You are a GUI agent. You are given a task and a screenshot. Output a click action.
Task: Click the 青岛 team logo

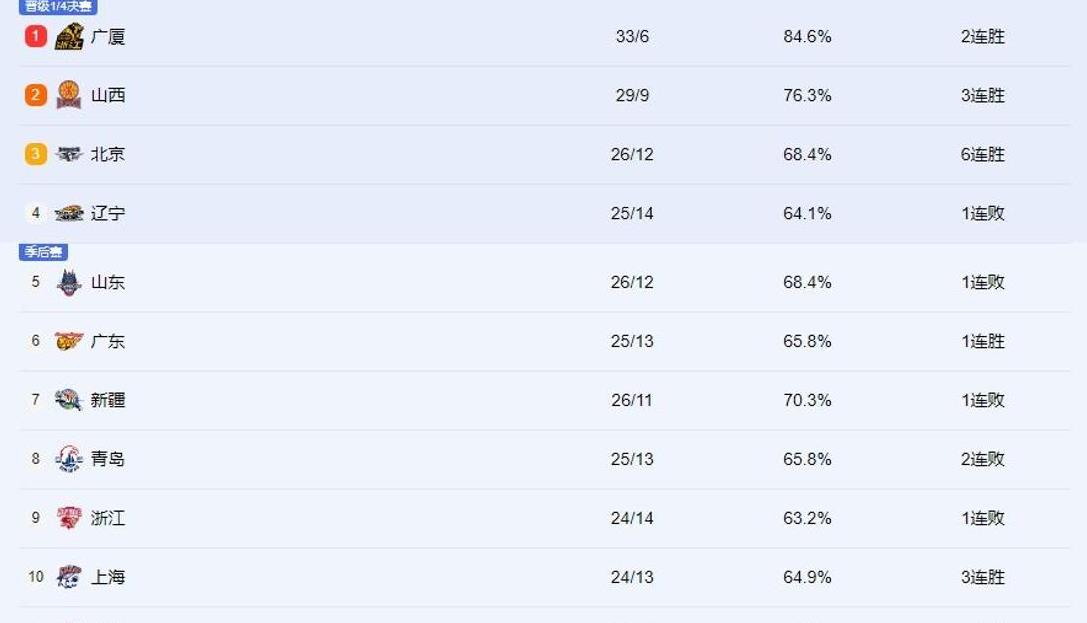click(x=69, y=459)
